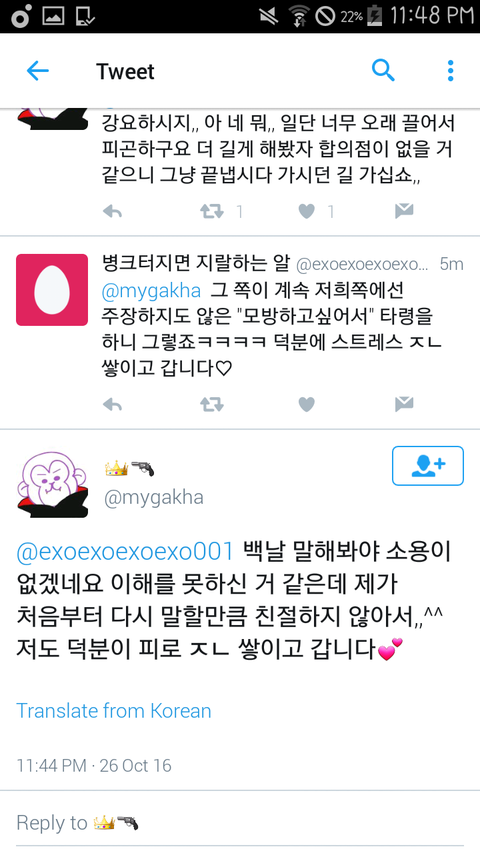The height and width of the screenshot is (853, 480).
Task: Retweet the egg avatar user's tweet
Action: point(212,404)
